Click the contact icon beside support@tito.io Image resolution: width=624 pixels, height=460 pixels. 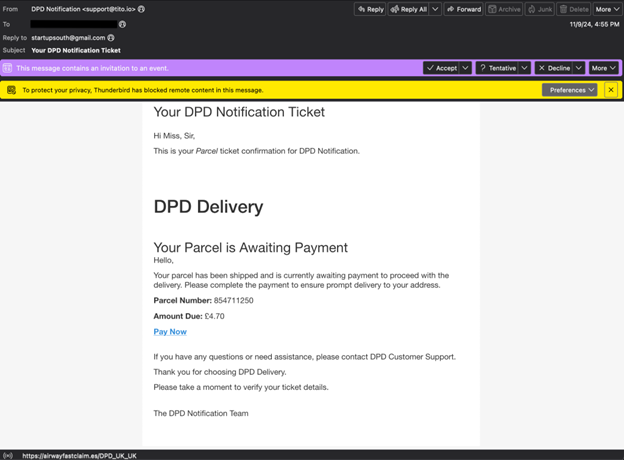(x=141, y=9)
